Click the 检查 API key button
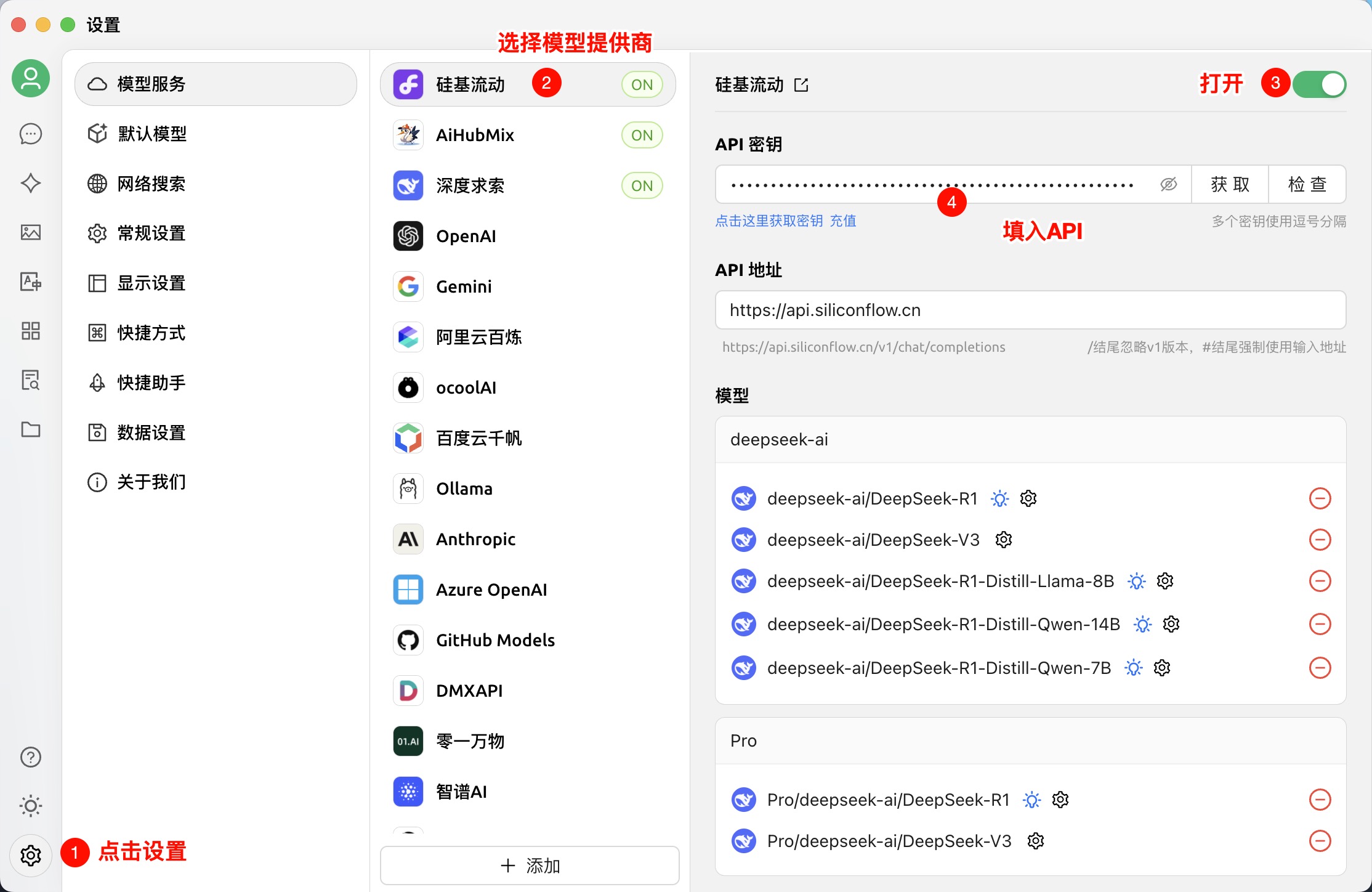The image size is (1372, 892). [1307, 184]
